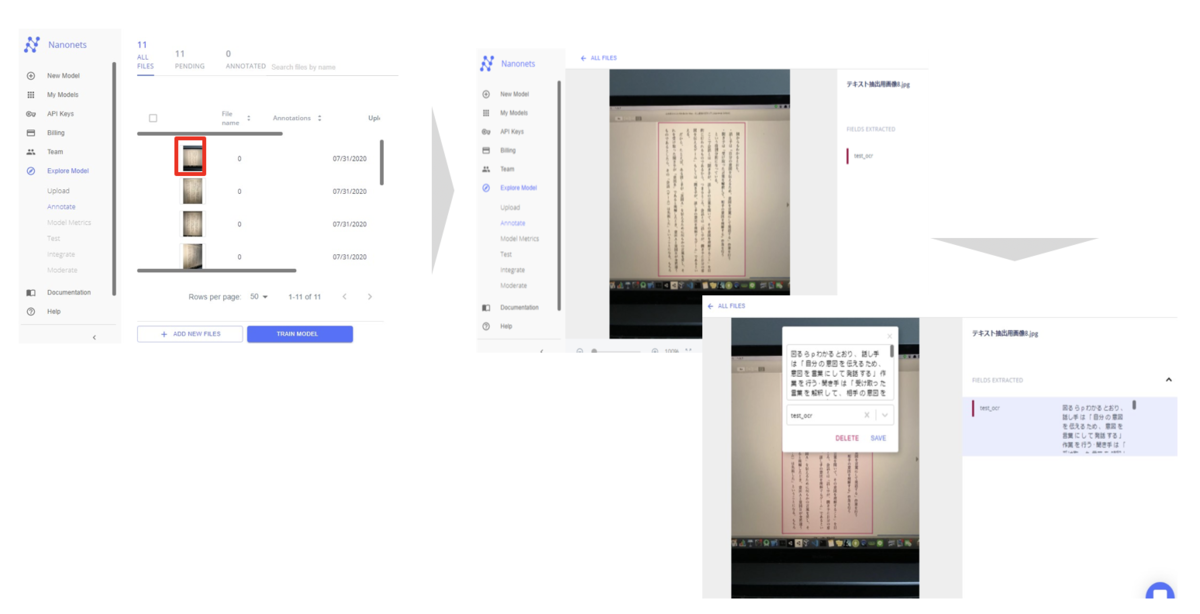
Task: Open the third file thumbnail in the file table
Action: [x=192, y=224]
